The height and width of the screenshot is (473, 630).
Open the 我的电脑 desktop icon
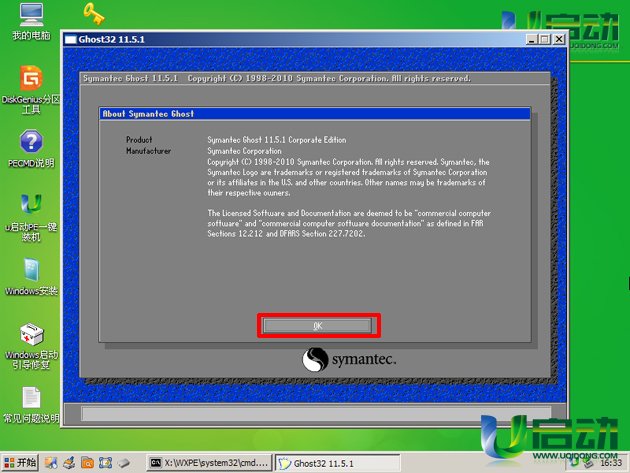tap(31, 21)
